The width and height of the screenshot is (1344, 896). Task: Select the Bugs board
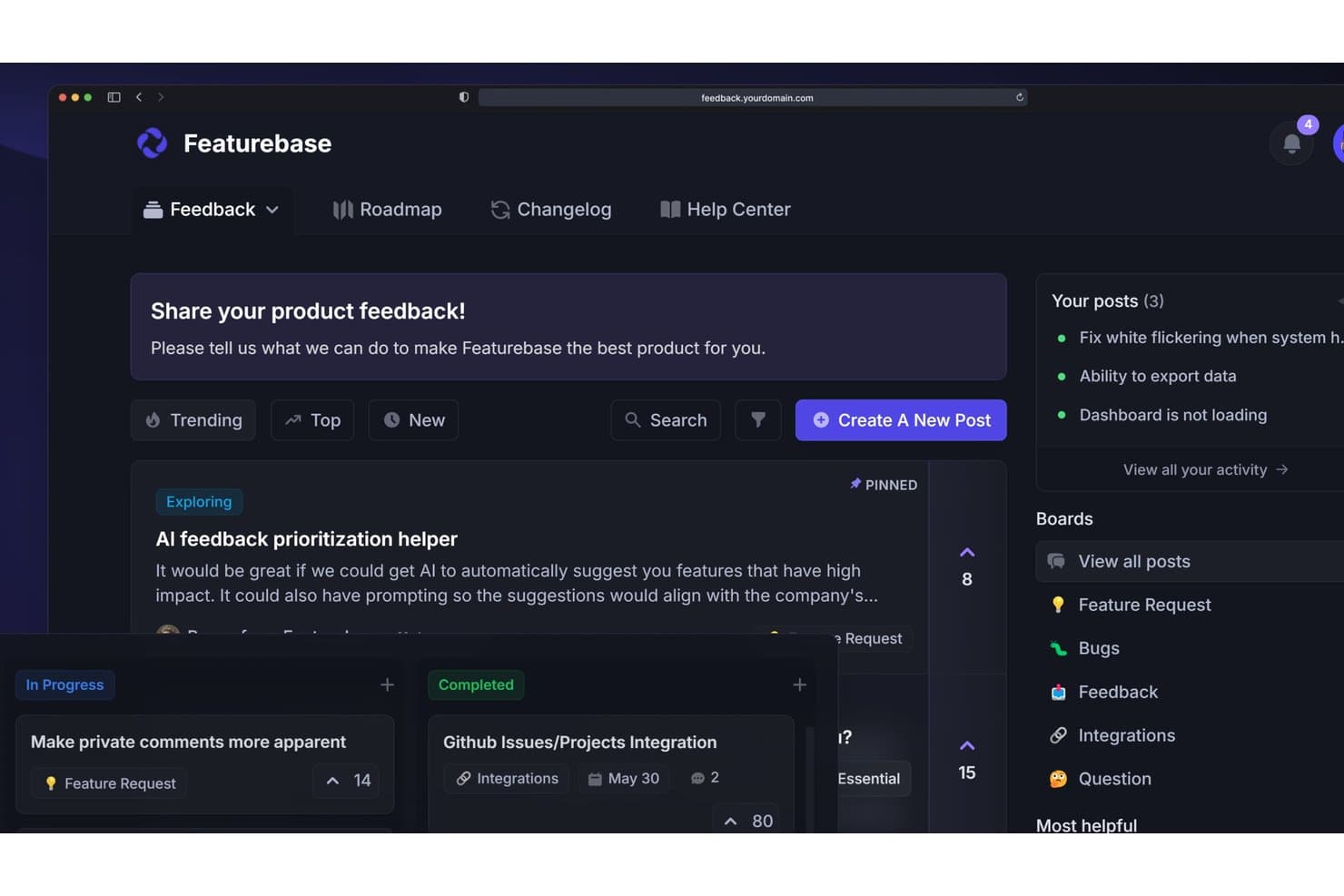point(1084,648)
